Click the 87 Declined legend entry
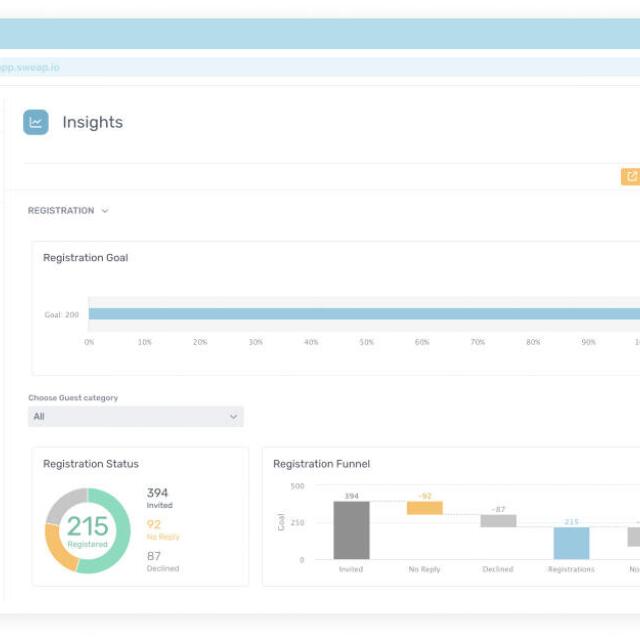 point(163,561)
